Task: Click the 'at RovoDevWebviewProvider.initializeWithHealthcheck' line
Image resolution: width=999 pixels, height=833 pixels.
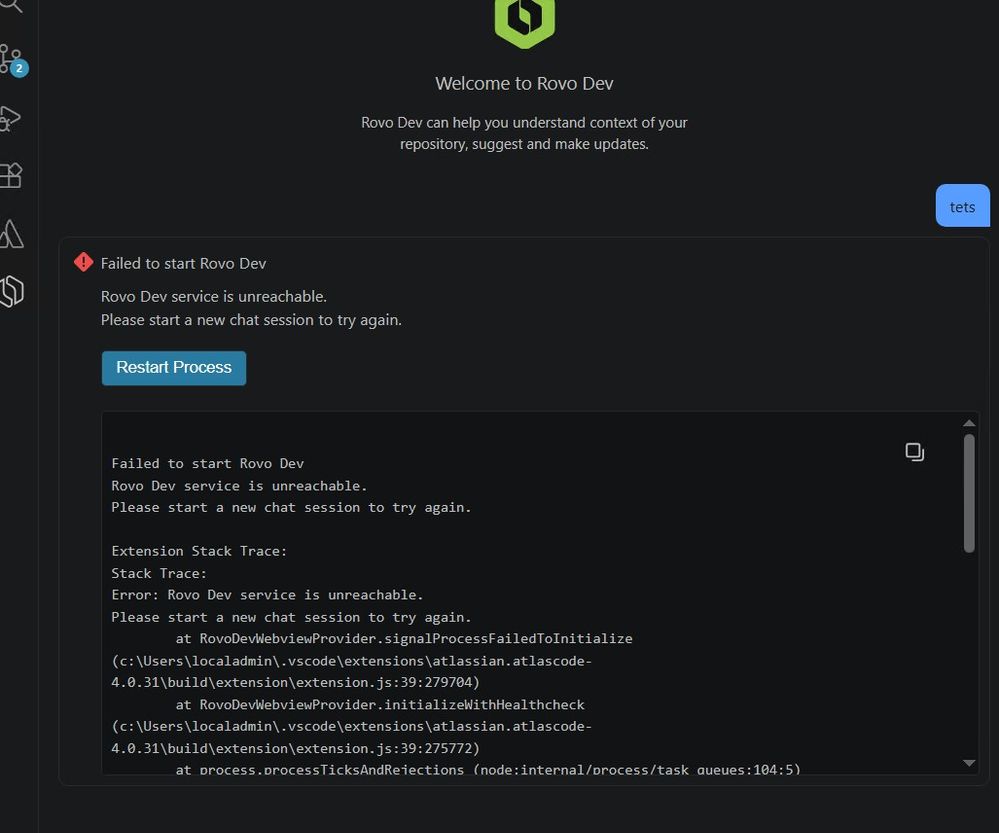Action: [x=380, y=704]
